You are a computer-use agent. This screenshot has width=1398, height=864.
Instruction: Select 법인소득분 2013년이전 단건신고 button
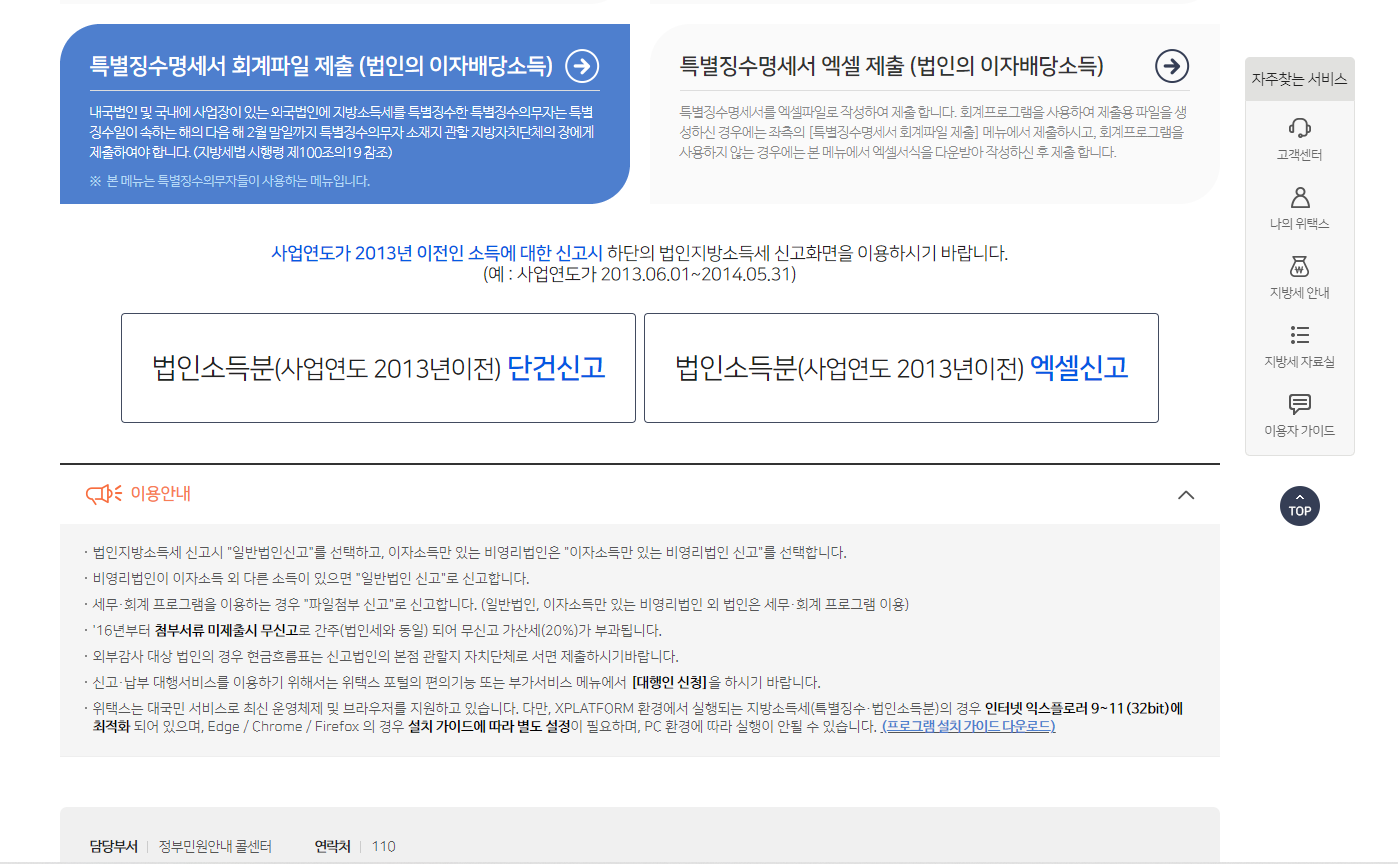[378, 368]
